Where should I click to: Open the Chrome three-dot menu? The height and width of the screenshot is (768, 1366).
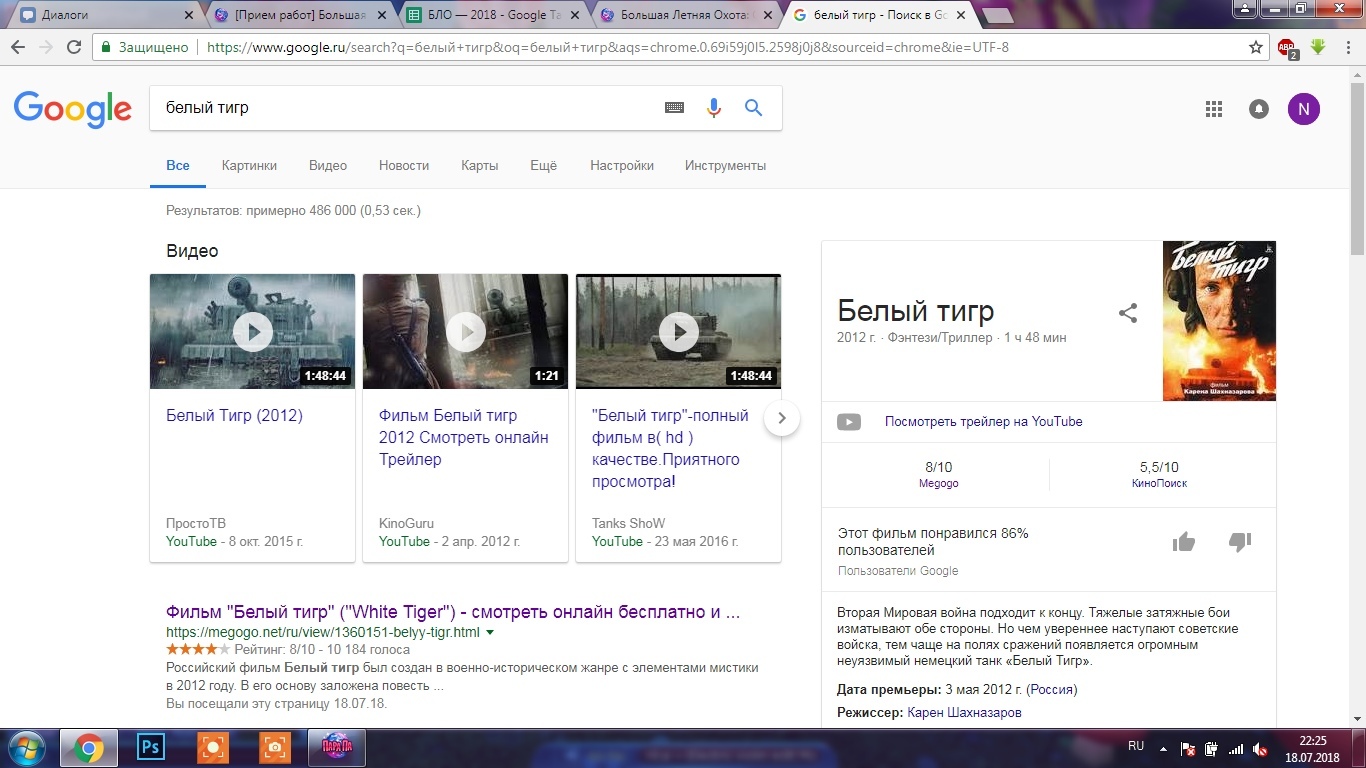tap(1346, 47)
